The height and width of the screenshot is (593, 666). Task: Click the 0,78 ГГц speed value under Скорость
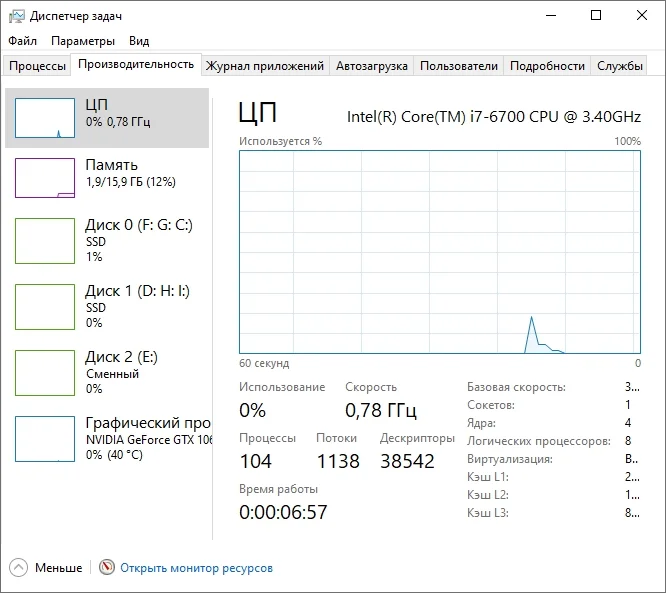[381, 410]
